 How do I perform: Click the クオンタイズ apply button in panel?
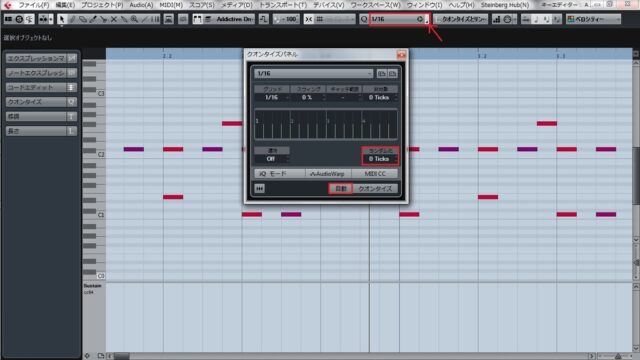point(375,188)
